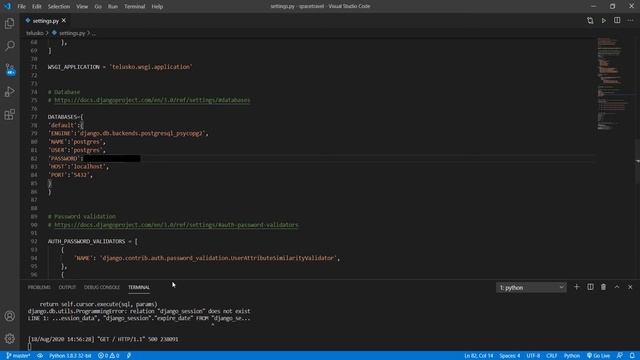Open editor More Actions ellipsis
Viewport: 640px width, 360px height.
coord(630,20)
